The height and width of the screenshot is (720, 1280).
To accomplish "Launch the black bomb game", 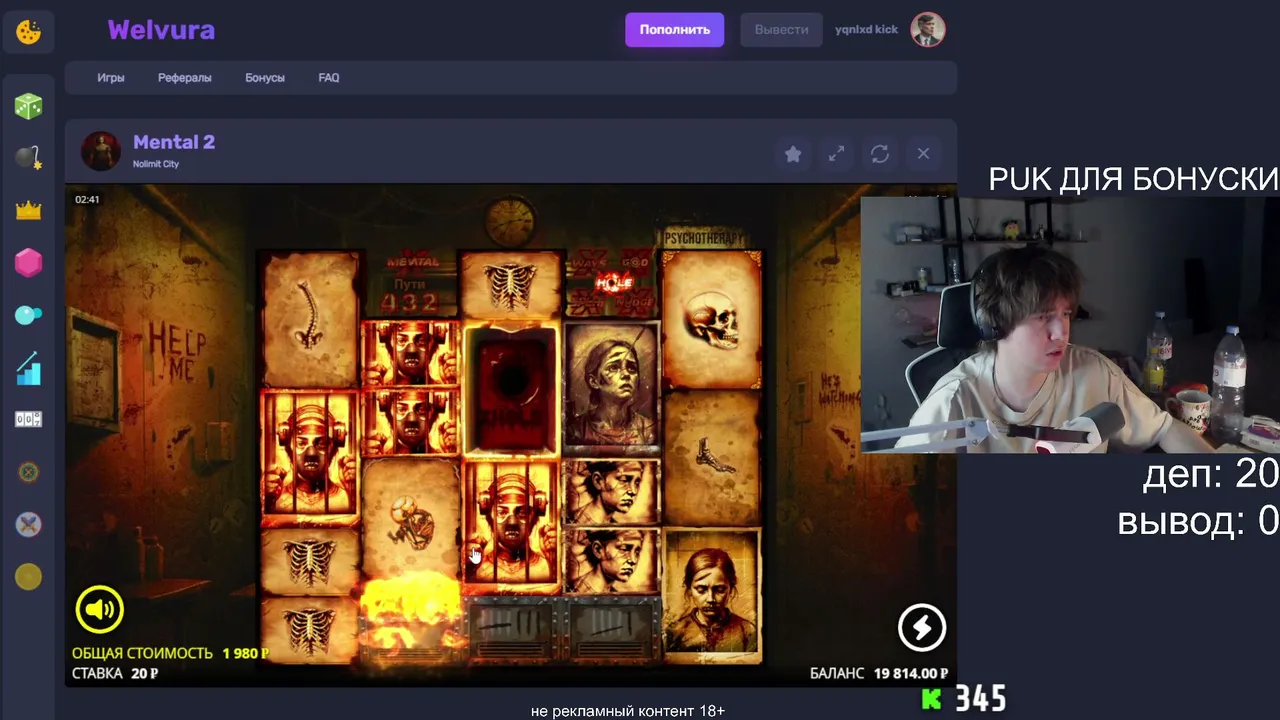I will pyautogui.click(x=28, y=158).
